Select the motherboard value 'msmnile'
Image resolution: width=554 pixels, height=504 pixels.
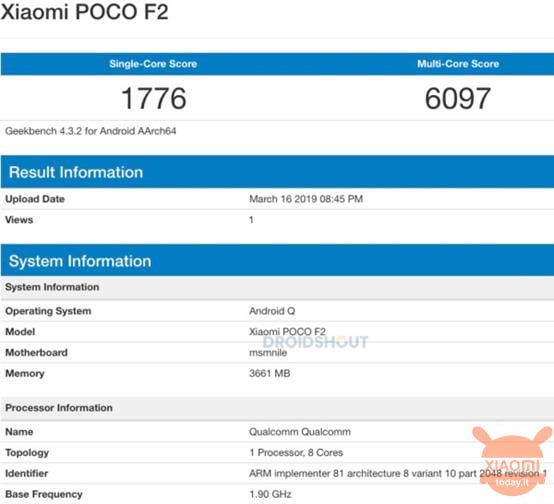coord(268,353)
